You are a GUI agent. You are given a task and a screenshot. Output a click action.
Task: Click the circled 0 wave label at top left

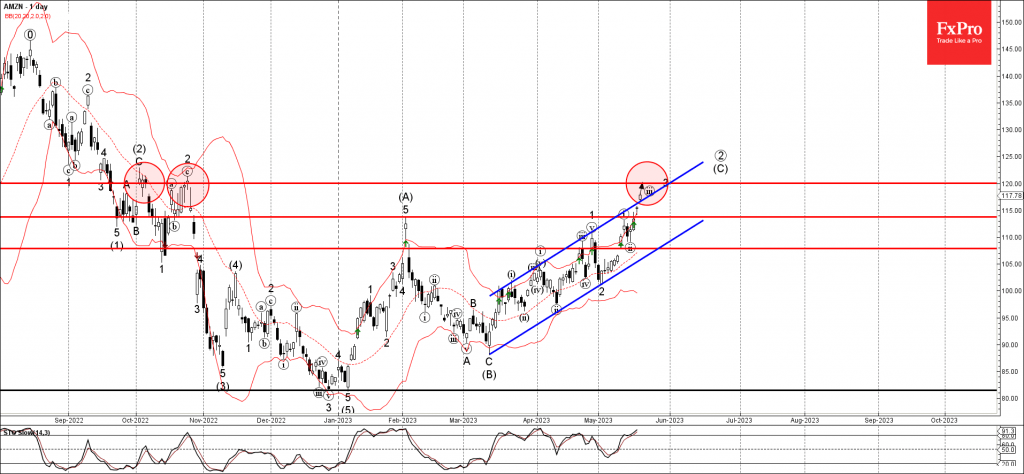tap(30, 34)
